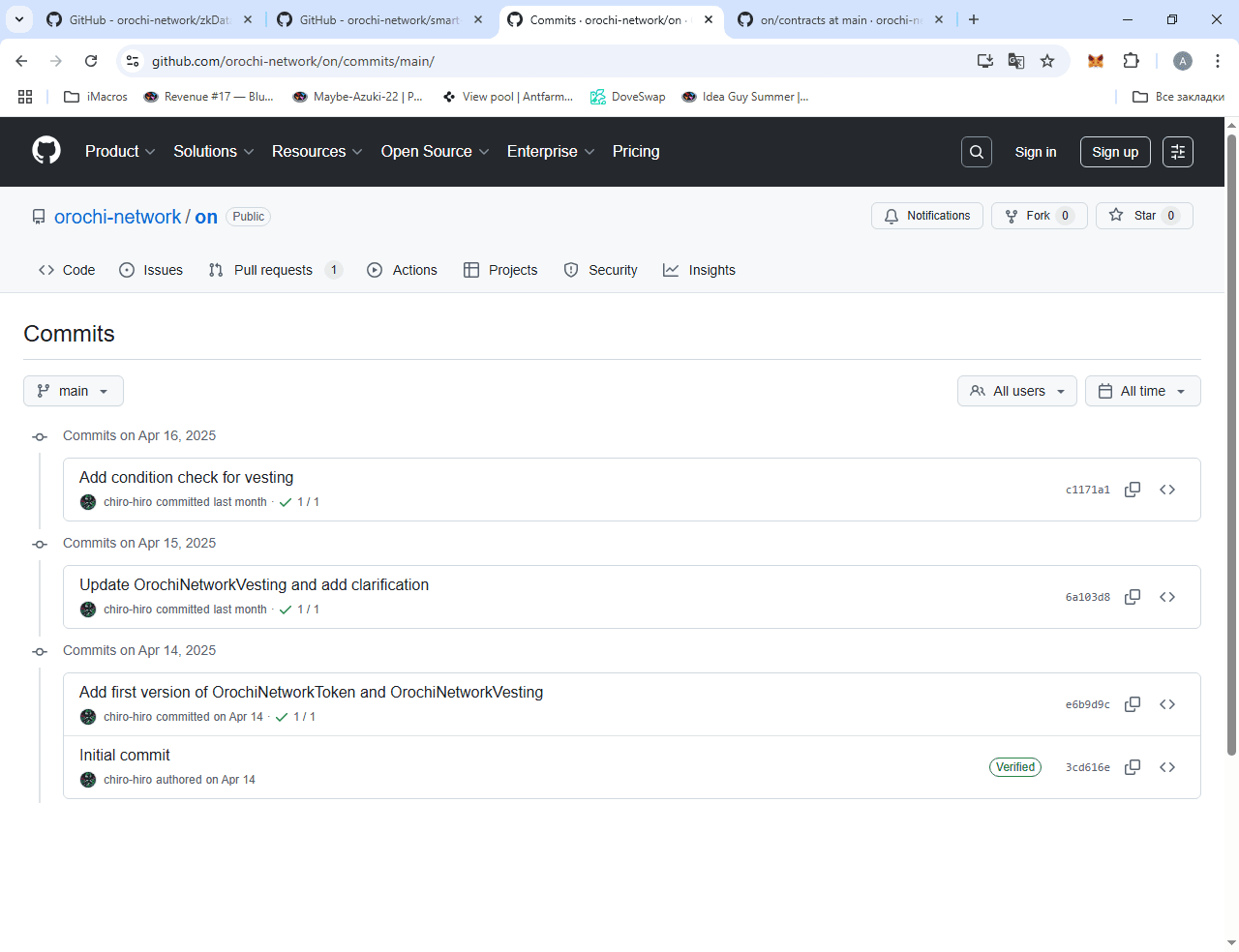
Task: Open the tab search dropdown arrow
Action: (19, 19)
